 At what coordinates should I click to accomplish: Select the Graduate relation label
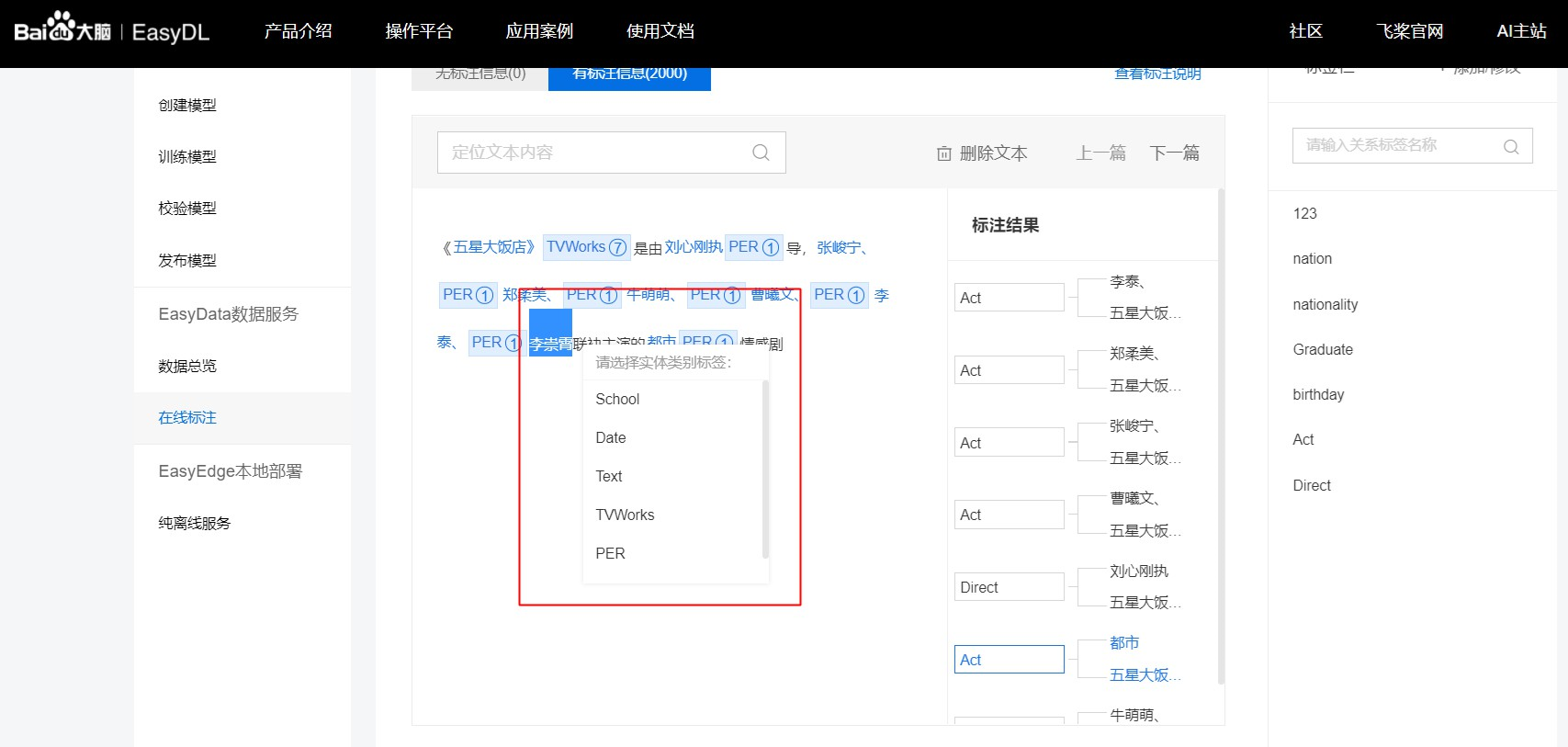click(x=1323, y=350)
